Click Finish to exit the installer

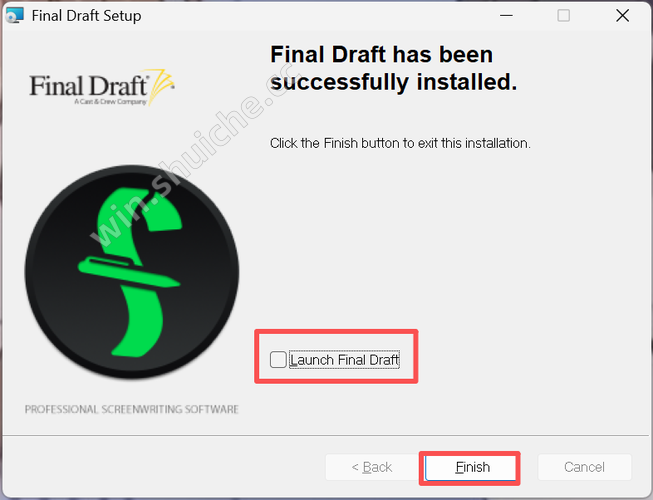470,468
